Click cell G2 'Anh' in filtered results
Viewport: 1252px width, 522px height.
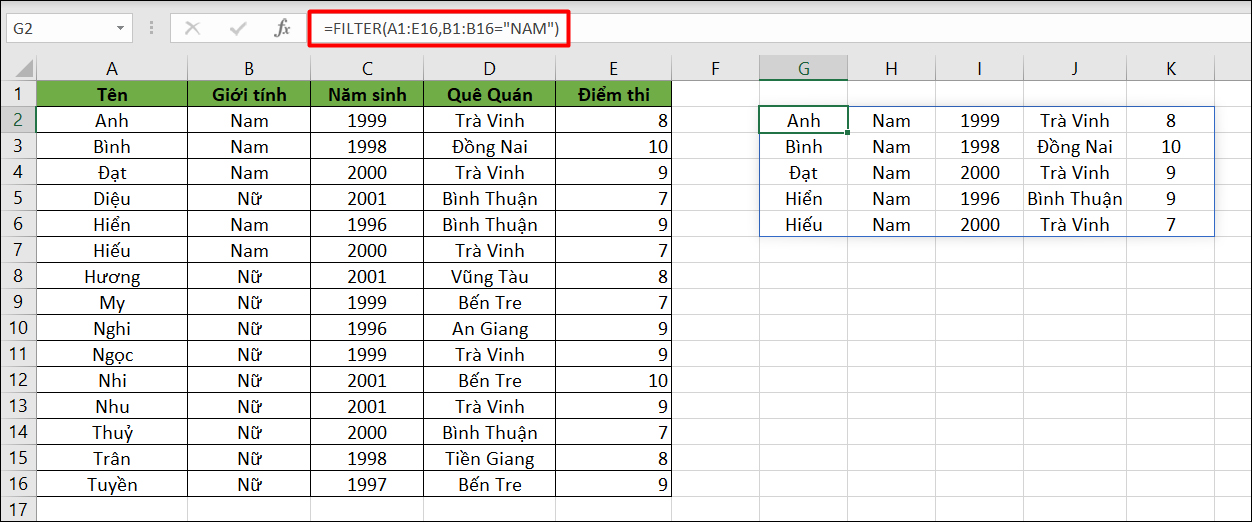[804, 120]
